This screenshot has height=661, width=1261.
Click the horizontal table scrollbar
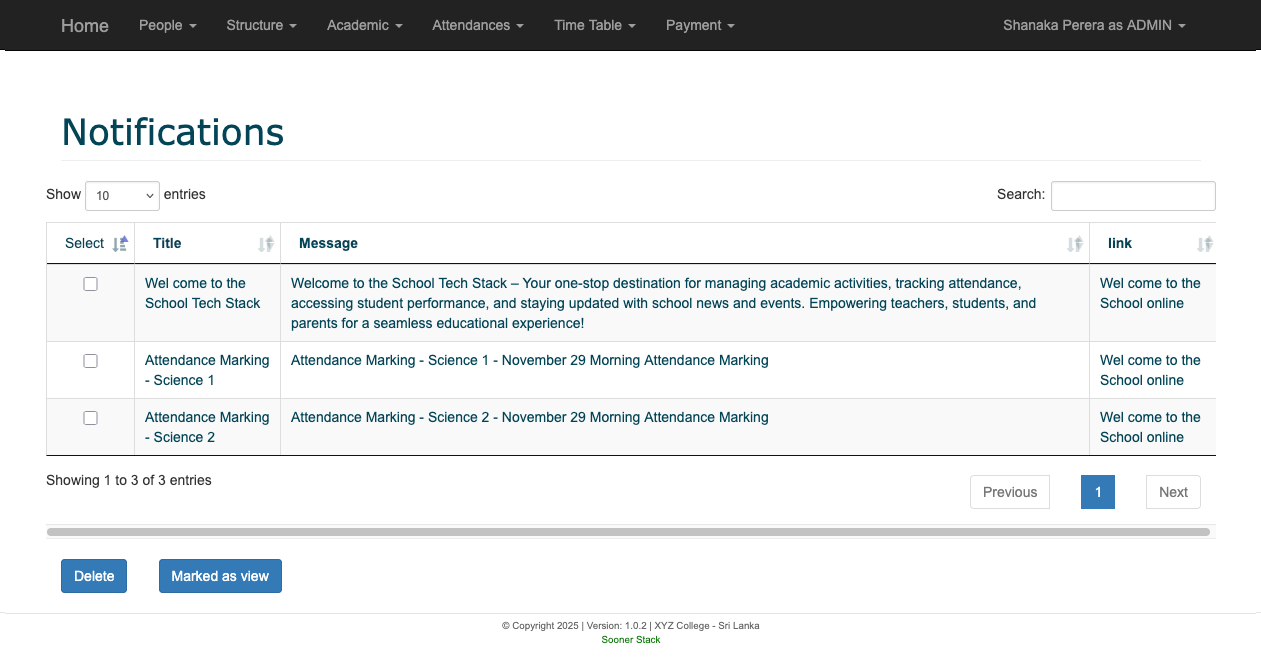pyautogui.click(x=628, y=532)
